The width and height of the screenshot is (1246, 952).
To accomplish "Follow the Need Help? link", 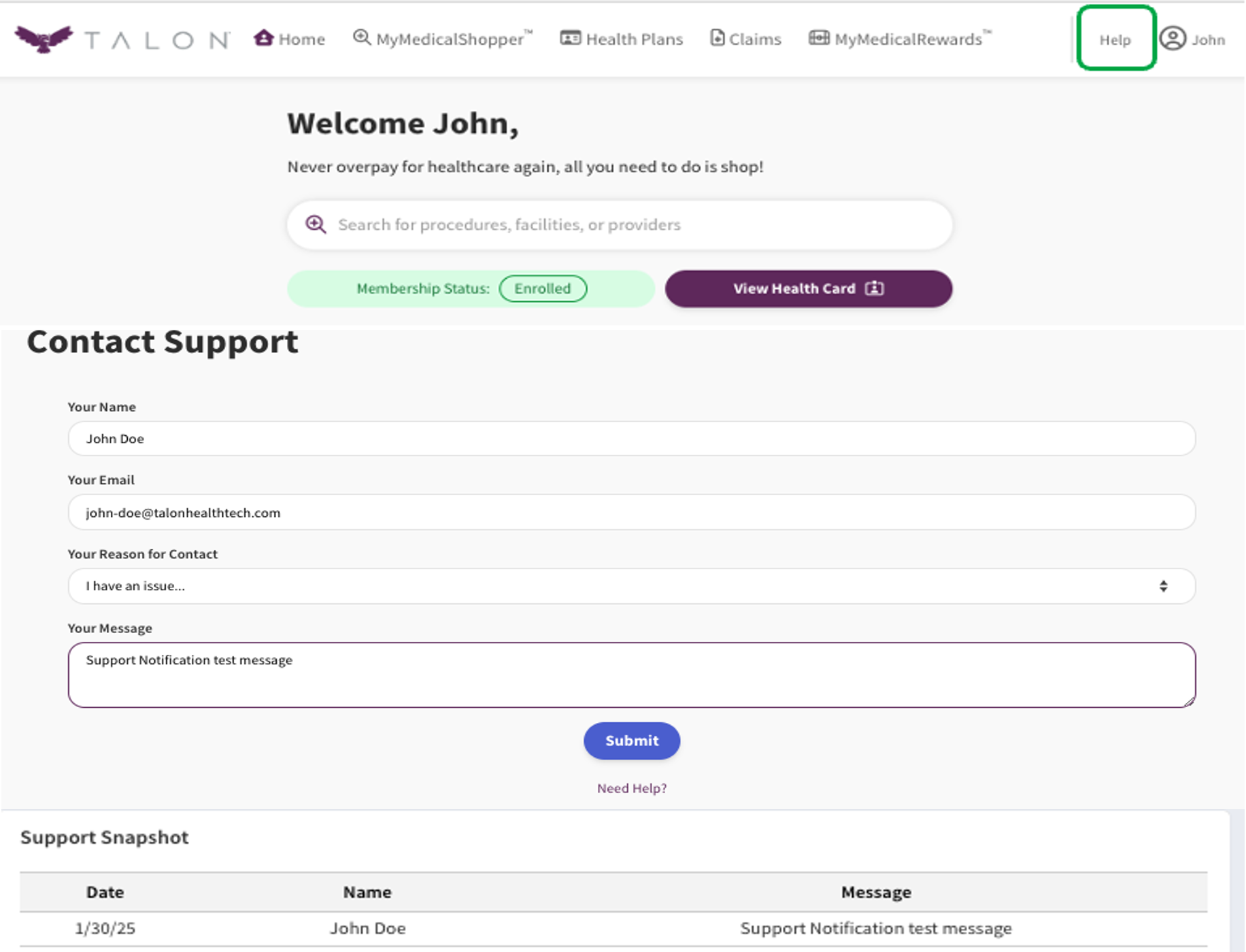I will click(631, 788).
